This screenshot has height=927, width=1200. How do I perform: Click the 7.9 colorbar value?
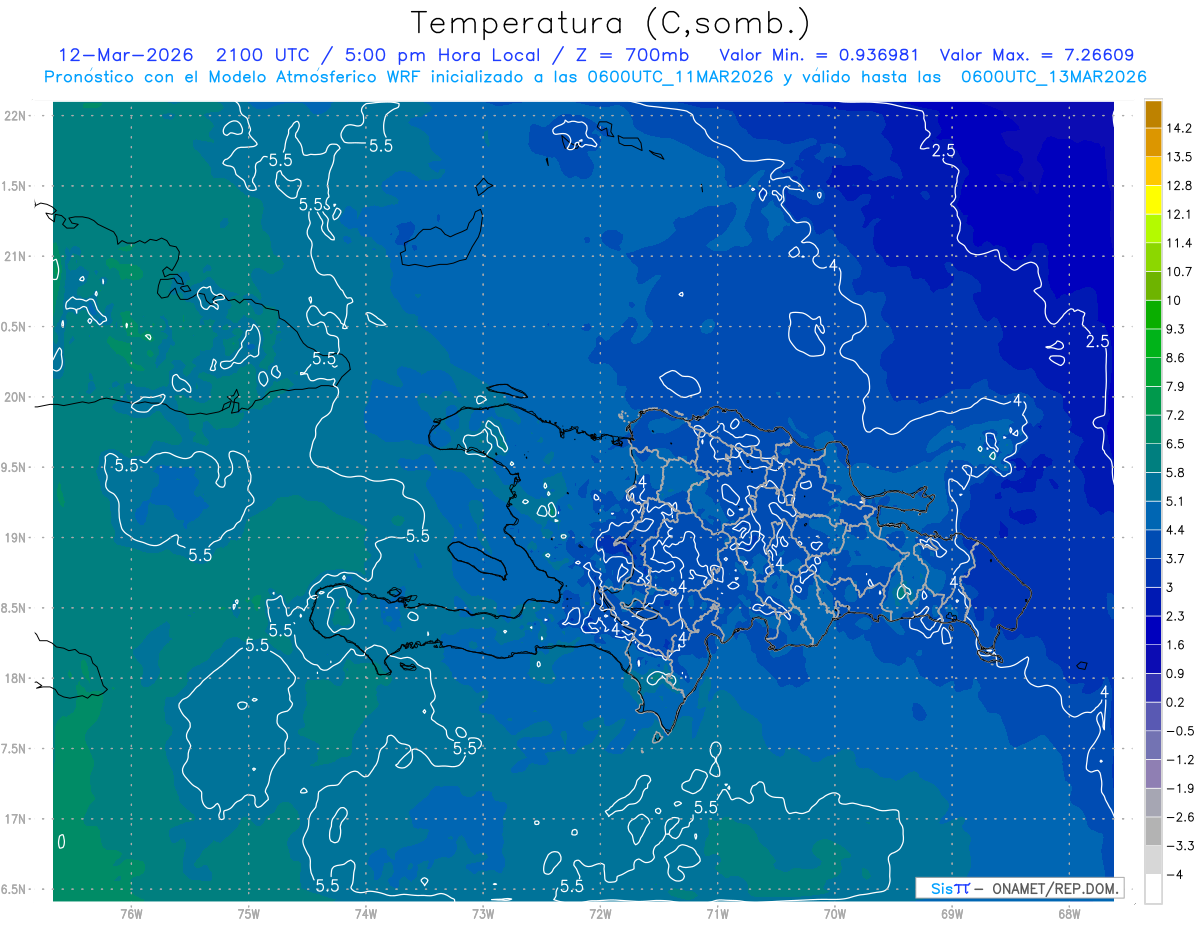coord(1178,386)
